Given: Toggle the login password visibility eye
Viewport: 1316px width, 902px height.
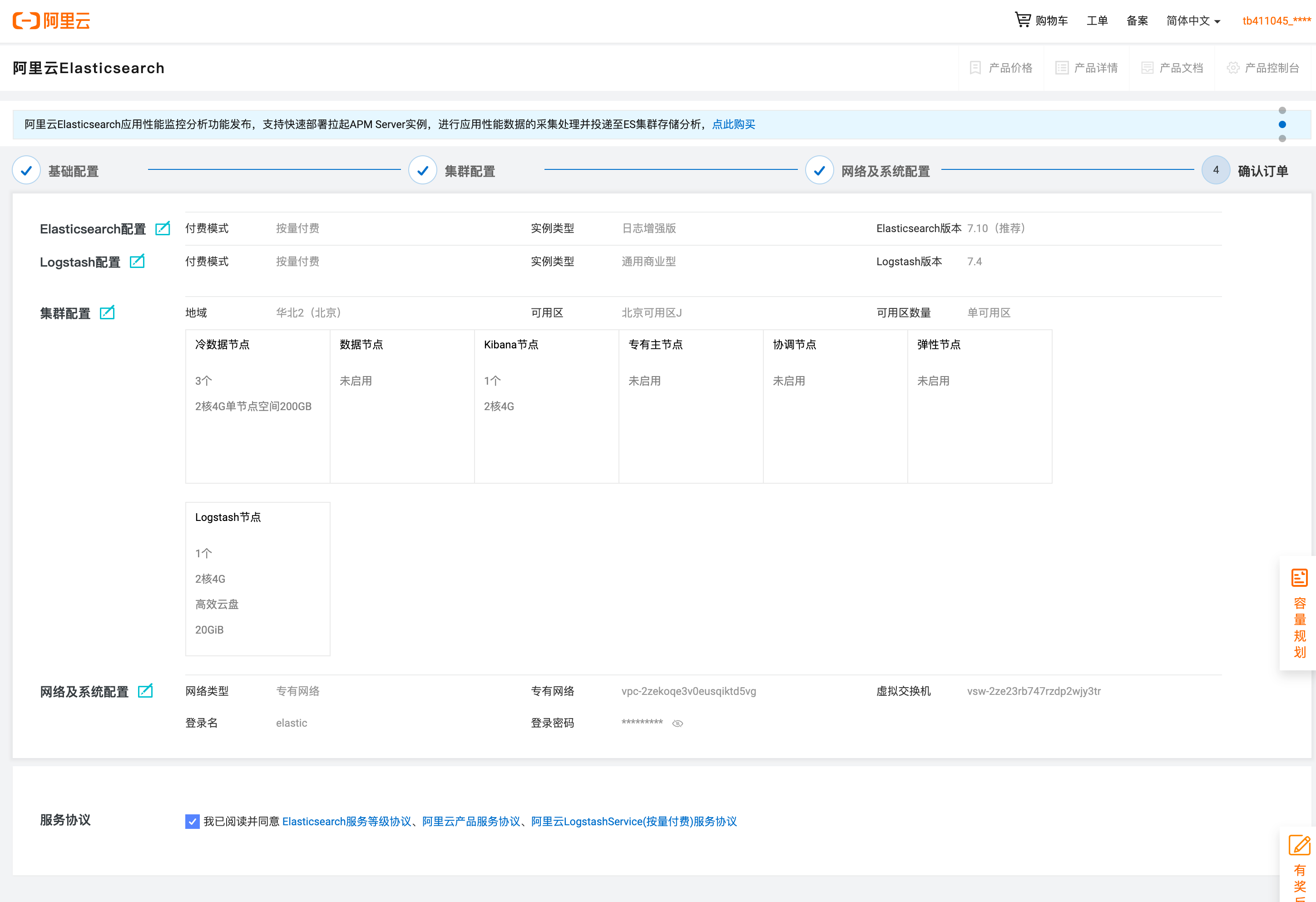Looking at the screenshot, I should (x=677, y=723).
